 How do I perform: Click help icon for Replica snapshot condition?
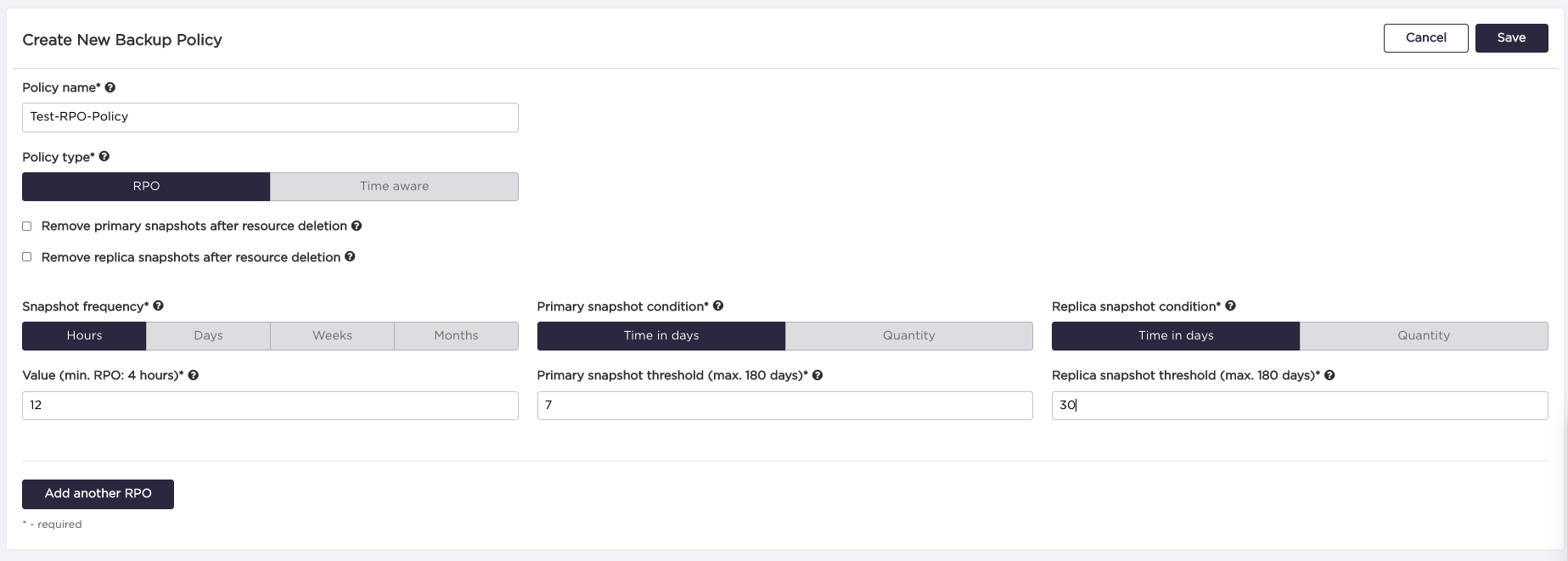click(1230, 306)
